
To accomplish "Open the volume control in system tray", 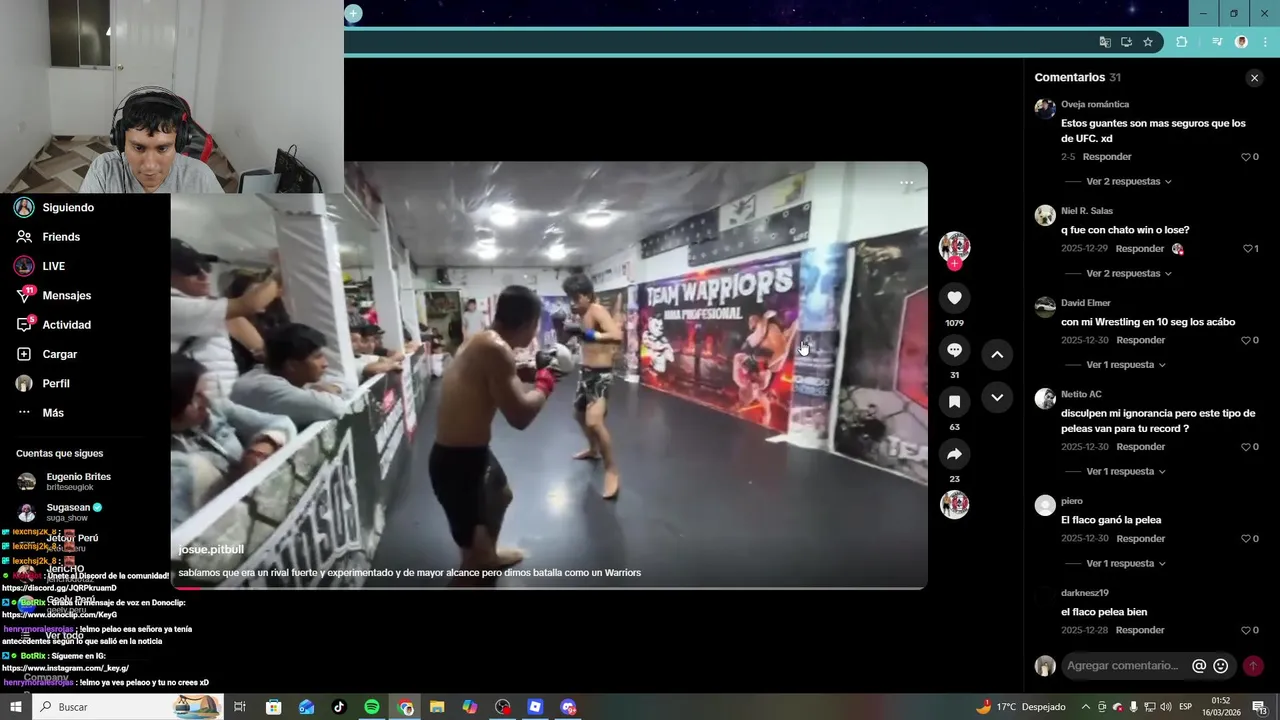I will click(1165, 707).
